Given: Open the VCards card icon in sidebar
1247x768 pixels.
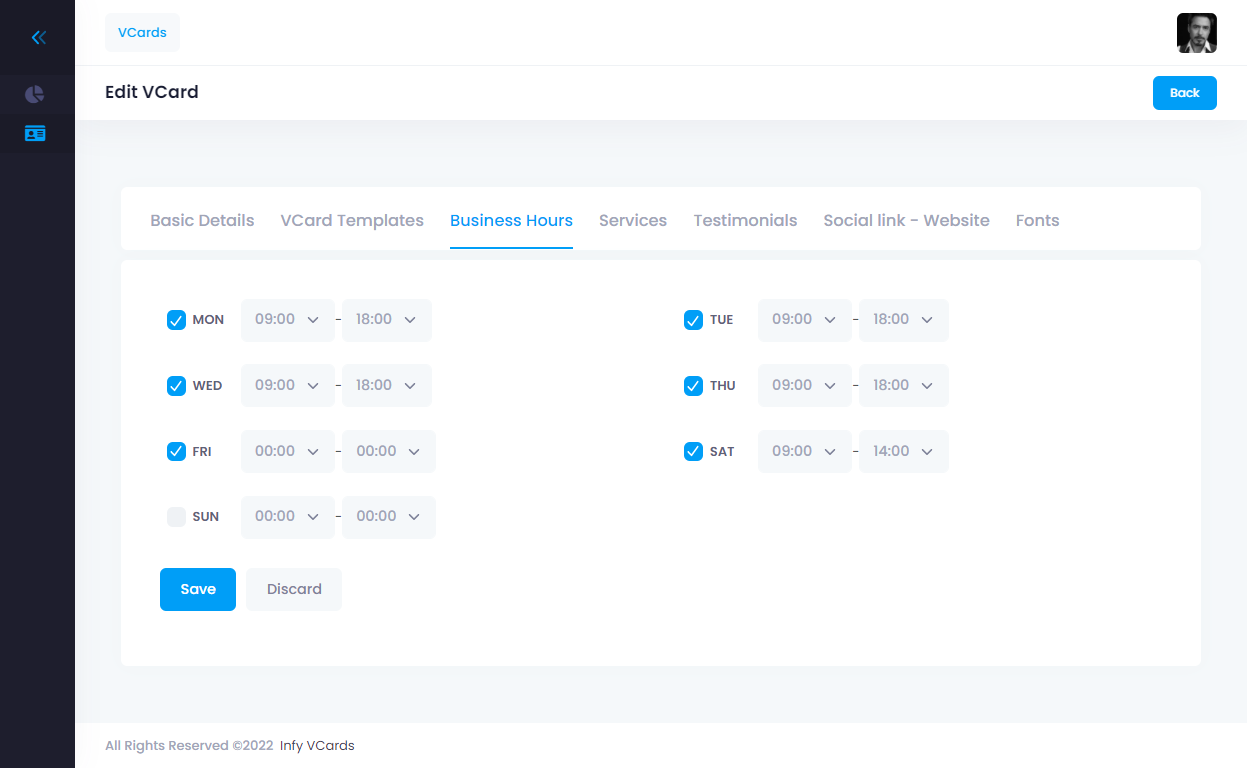Looking at the screenshot, I should tap(35, 133).
